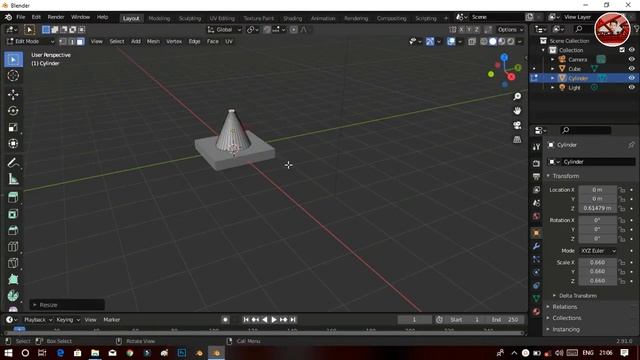Expand the Cube tree item
Screen dimensions: 640x360
[553, 69]
